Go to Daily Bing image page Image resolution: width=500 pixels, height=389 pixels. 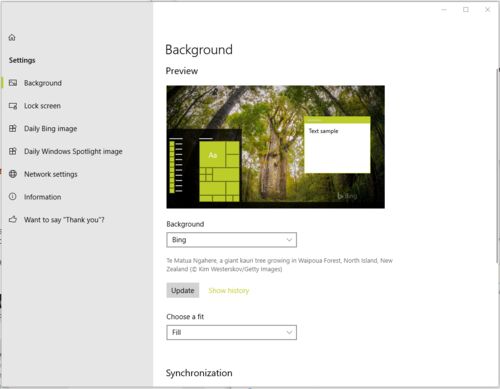pyautogui.click(x=50, y=129)
